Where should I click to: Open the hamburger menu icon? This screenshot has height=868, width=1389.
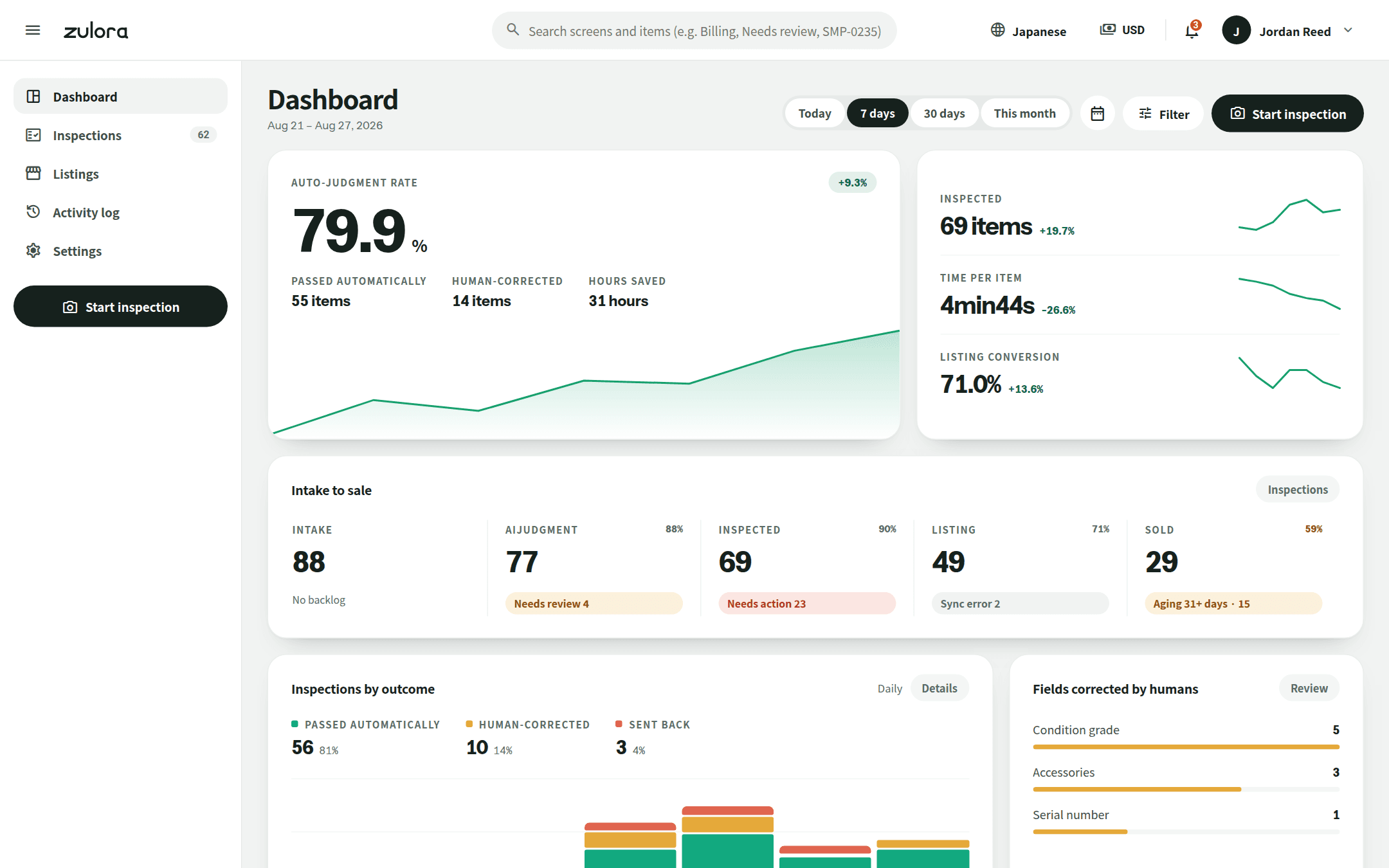(33, 30)
